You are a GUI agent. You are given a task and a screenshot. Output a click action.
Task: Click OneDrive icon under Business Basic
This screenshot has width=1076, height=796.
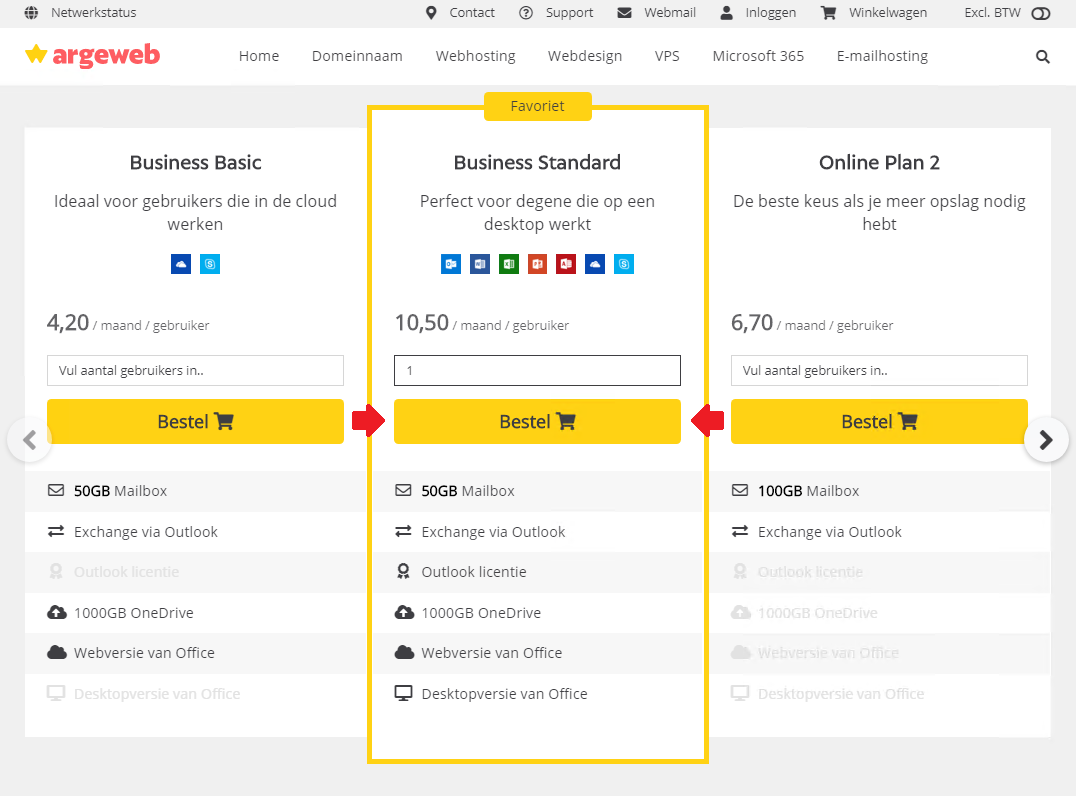coord(180,264)
